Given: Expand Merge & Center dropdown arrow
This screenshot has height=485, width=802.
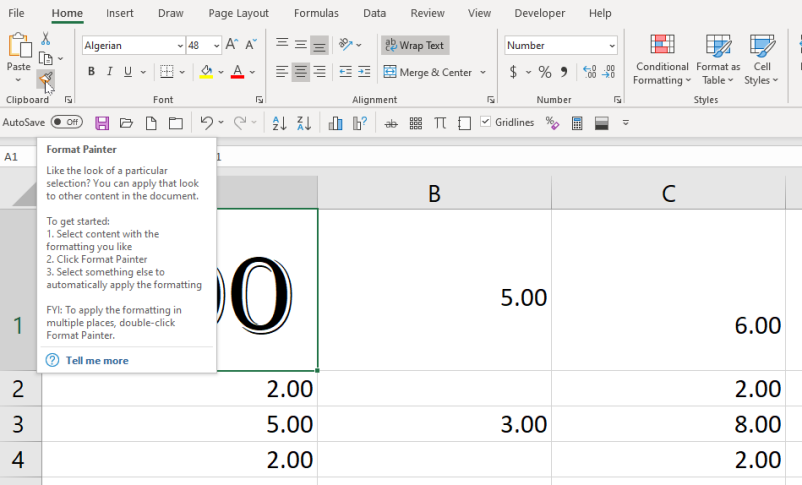Looking at the screenshot, I should point(483,72).
